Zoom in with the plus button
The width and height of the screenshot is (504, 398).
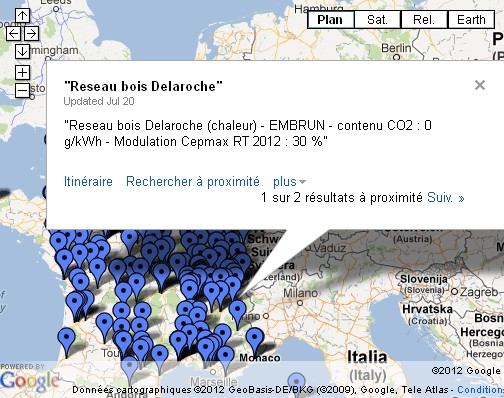click(x=22, y=72)
